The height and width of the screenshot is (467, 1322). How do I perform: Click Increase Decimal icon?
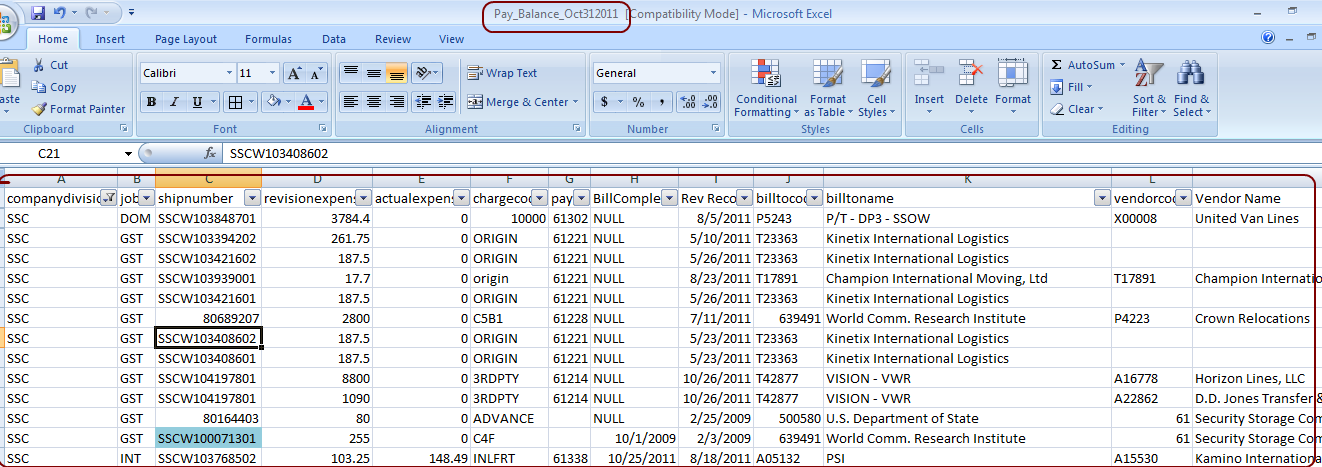[687, 102]
